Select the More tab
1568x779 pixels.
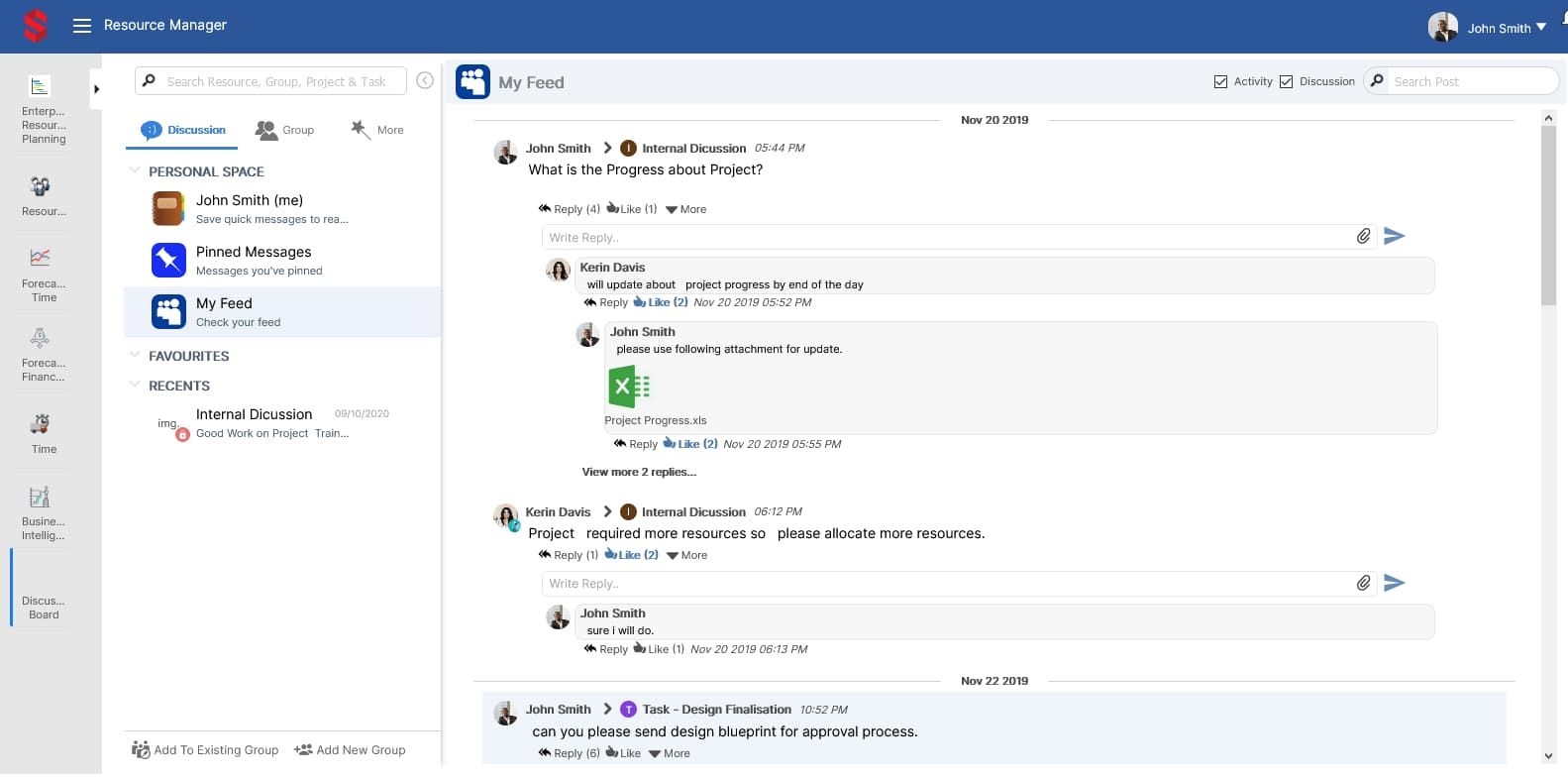[x=377, y=130]
